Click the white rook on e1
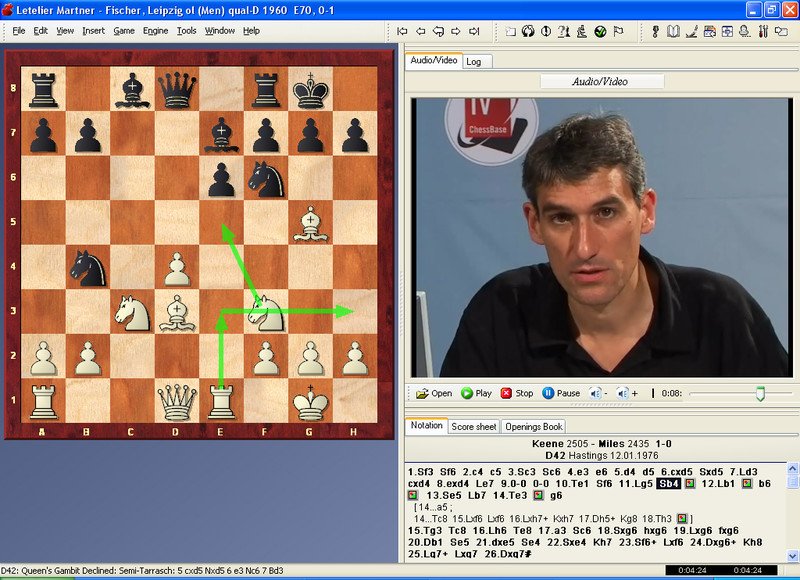 click(221, 400)
